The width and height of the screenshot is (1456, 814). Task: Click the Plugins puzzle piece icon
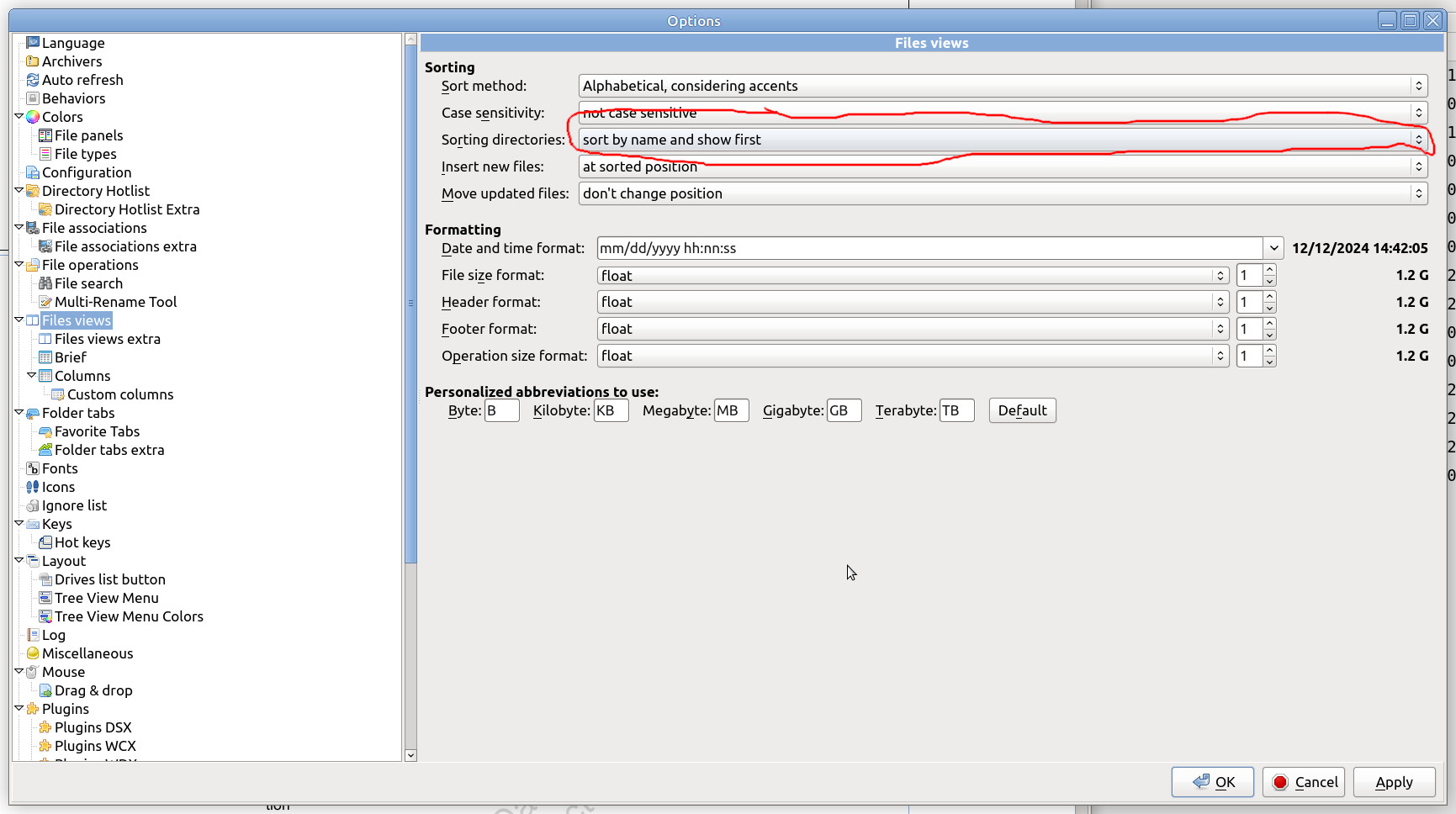(x=33, y=709)
